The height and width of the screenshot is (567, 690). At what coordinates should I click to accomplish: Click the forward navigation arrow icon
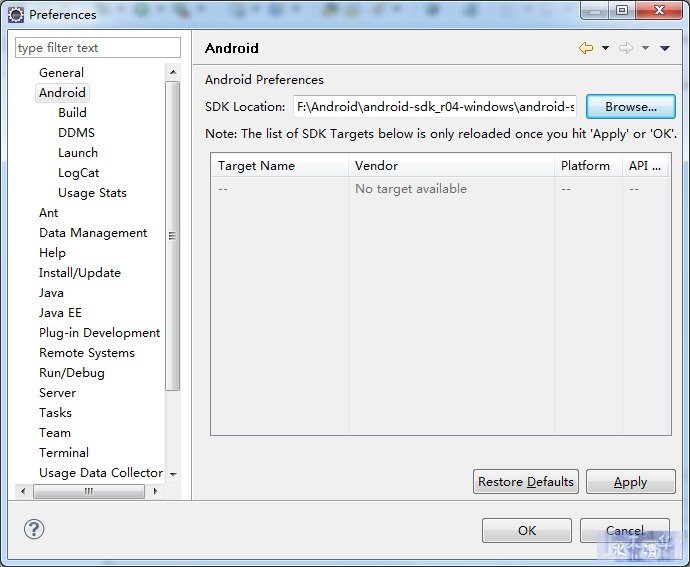click(x=625, y=48)
